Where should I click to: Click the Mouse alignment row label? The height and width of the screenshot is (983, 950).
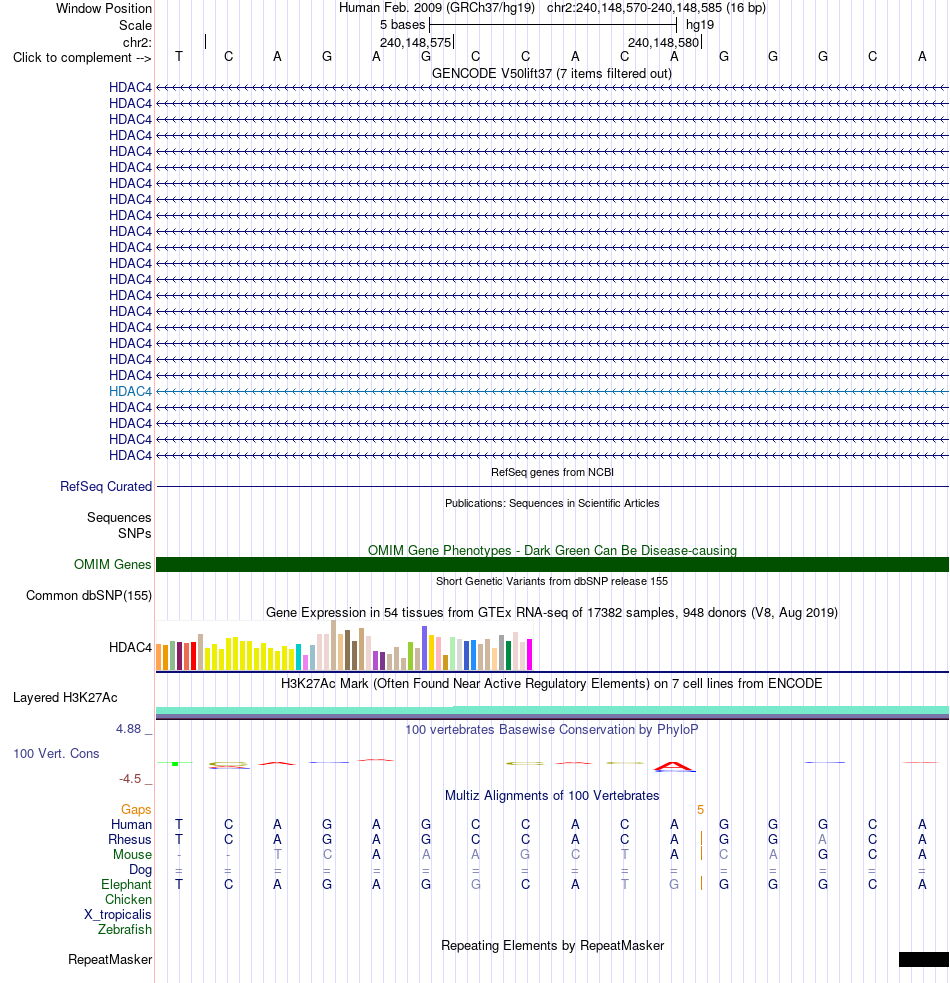point(132,854)
